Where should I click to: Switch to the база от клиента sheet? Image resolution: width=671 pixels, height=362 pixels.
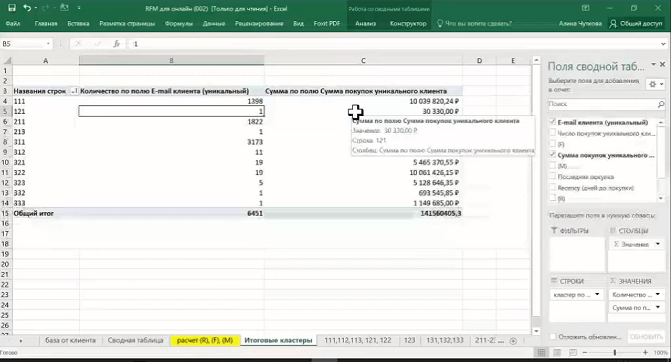[70, 340]
